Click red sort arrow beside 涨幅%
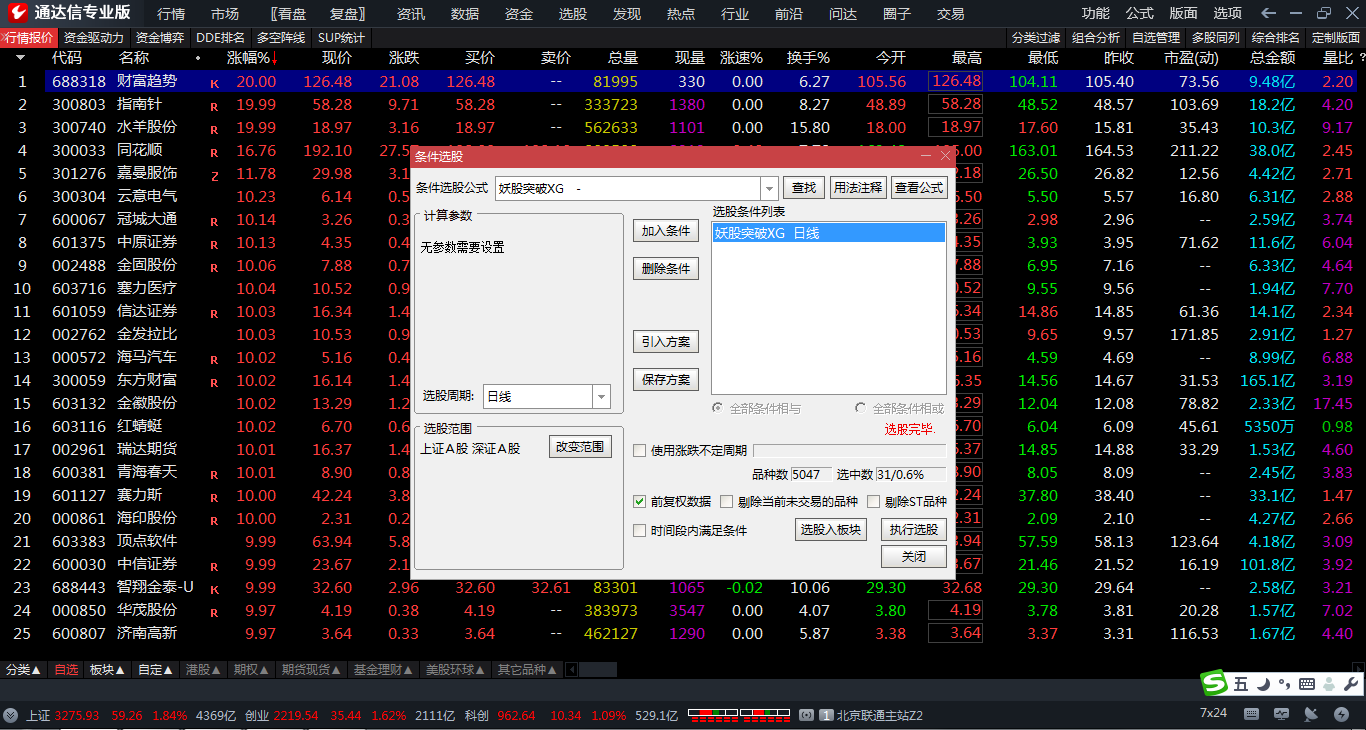Viewport: 1366px width, 730px height. click(274, 59)
